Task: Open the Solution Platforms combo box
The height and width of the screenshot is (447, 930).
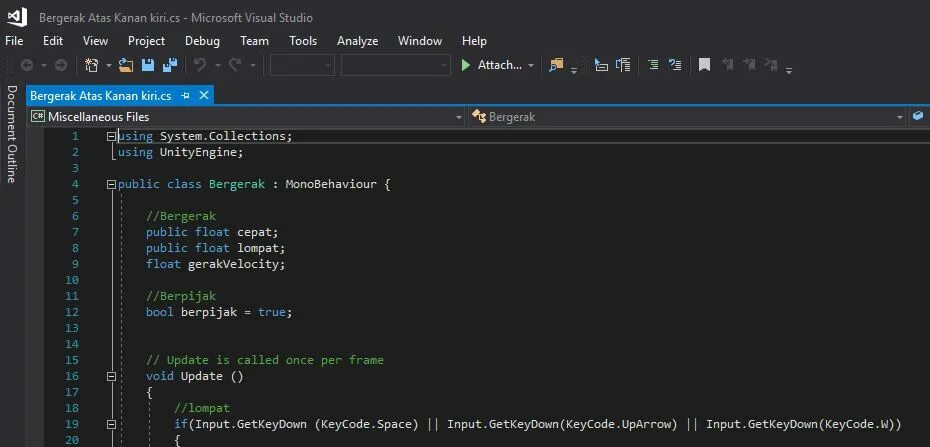Action: [x=396, y=65]
